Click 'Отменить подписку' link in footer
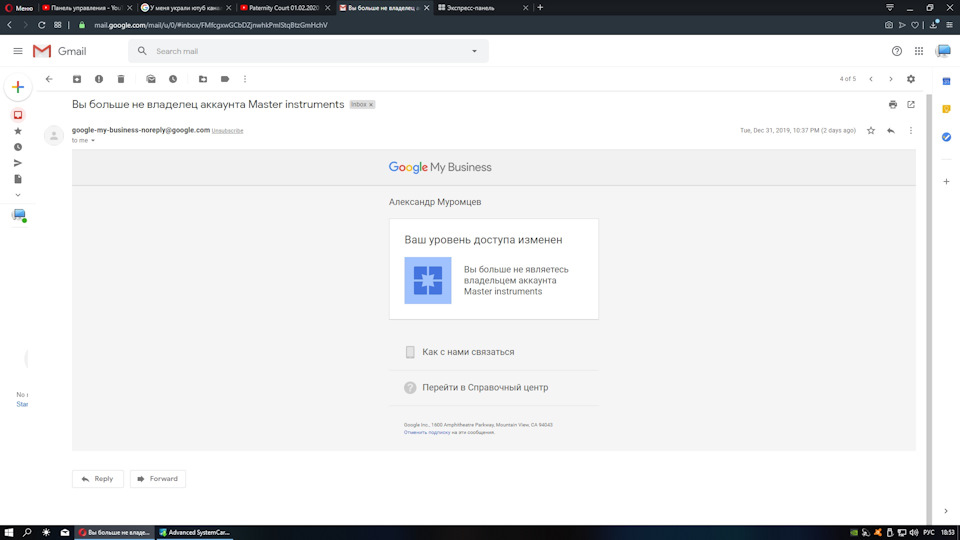The image size is (960, 540). [x=427, y=432]
